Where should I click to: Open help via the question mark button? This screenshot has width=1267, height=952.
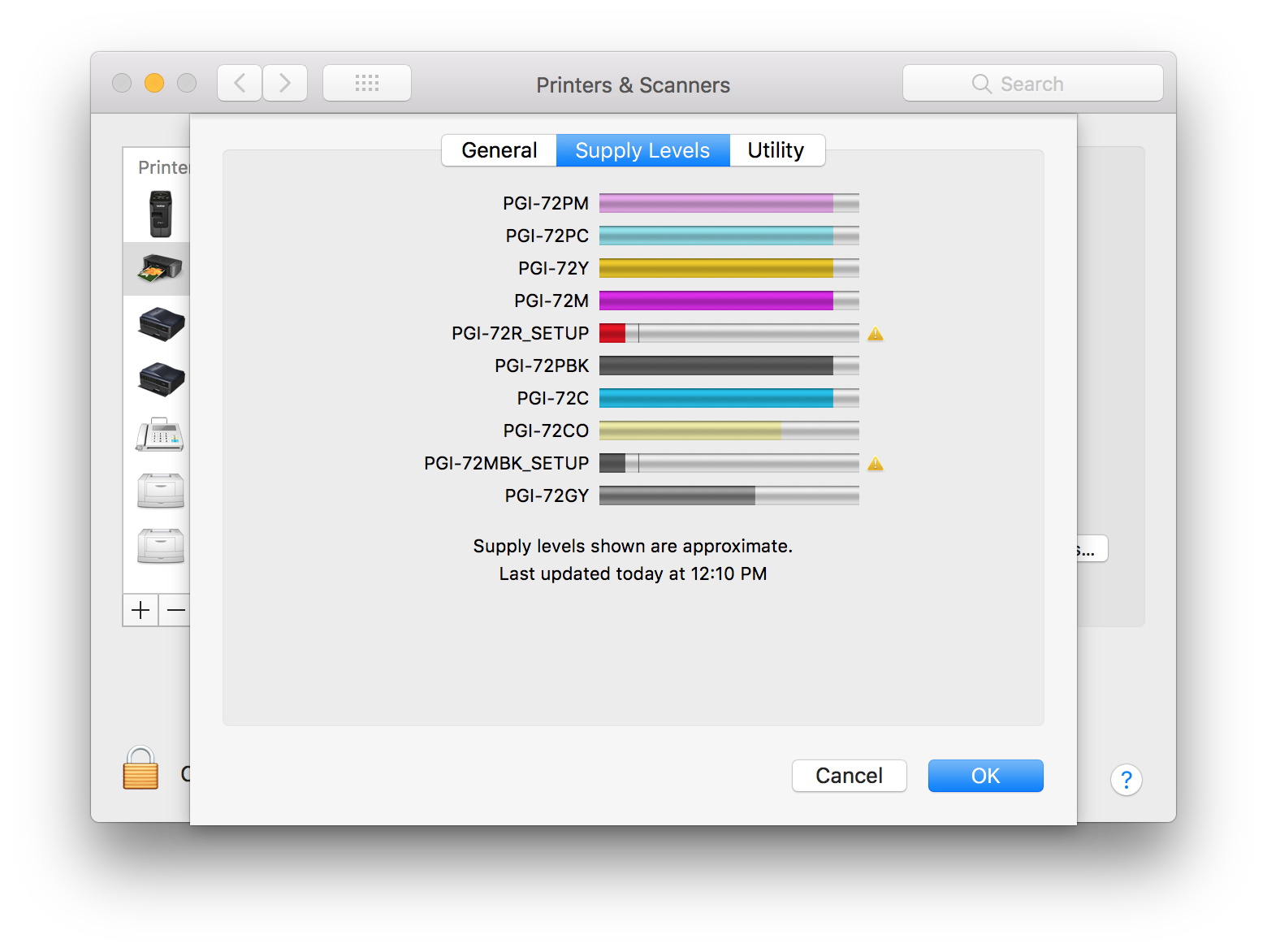coord(1126,780)
